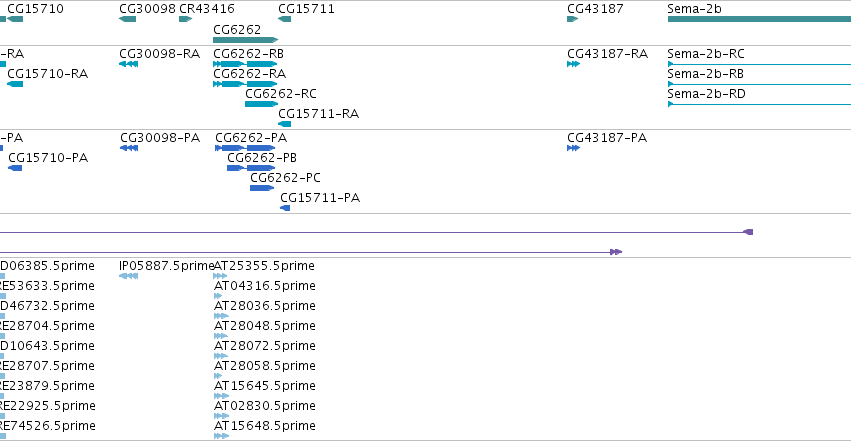Open the CG6262-RB transcript label
The height and width of the screenshot is (441, 851).
pyautogui.click(x=249, y=54)
